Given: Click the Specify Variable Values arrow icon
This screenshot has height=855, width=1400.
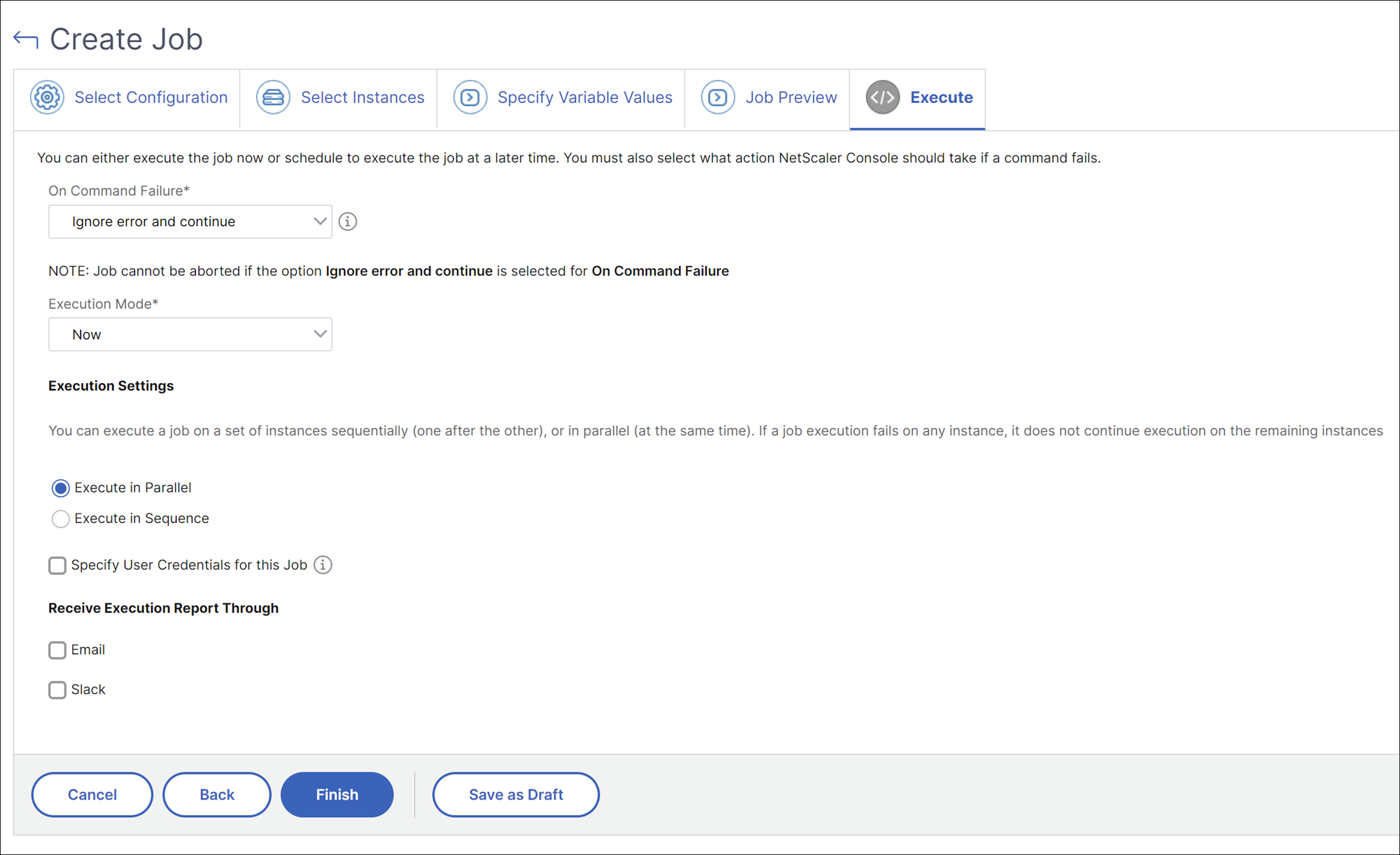Looking at the screenshot, I should click(470, 97).
